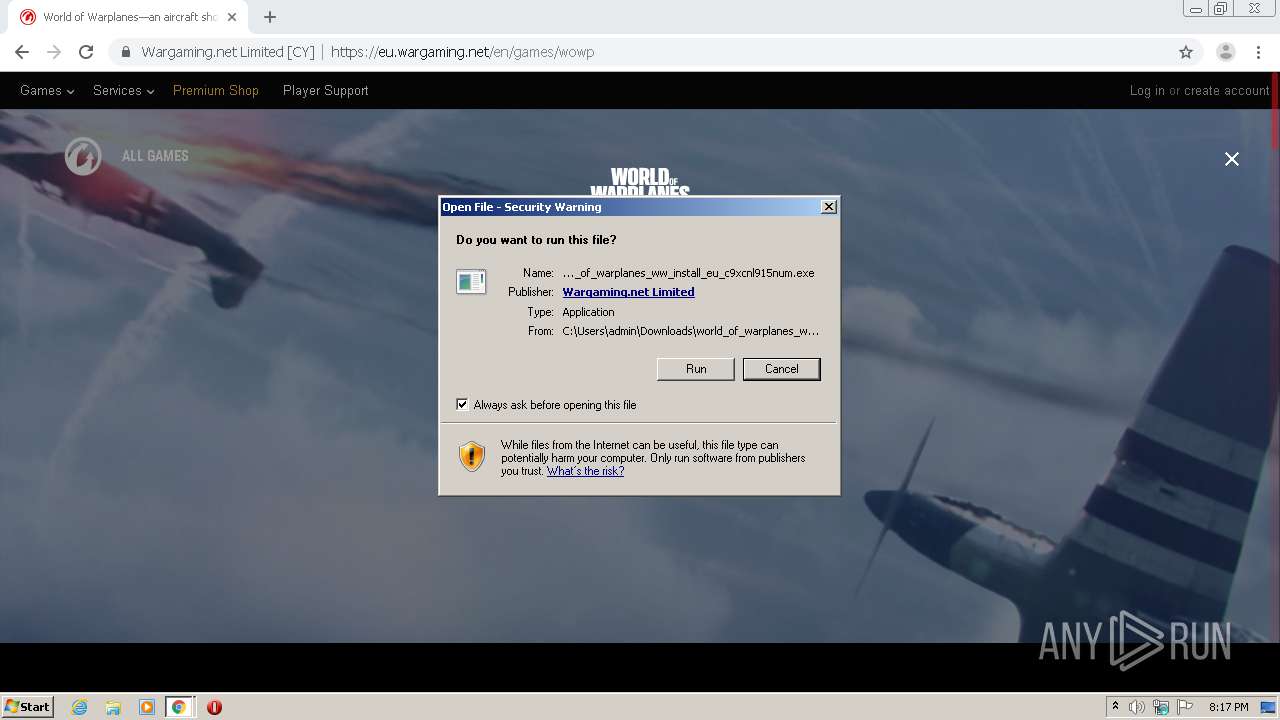The height and width of the screenshot is (720, 1280).
Task: Expand the Games dropdown menu
Action: [x=47, y=90]
